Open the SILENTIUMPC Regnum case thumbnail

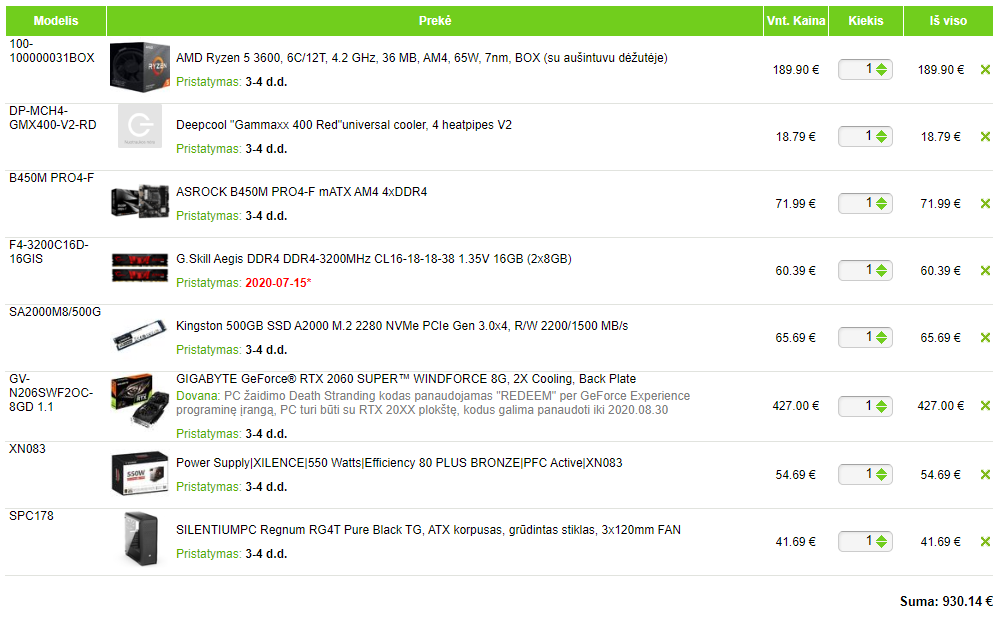(141, 539)
